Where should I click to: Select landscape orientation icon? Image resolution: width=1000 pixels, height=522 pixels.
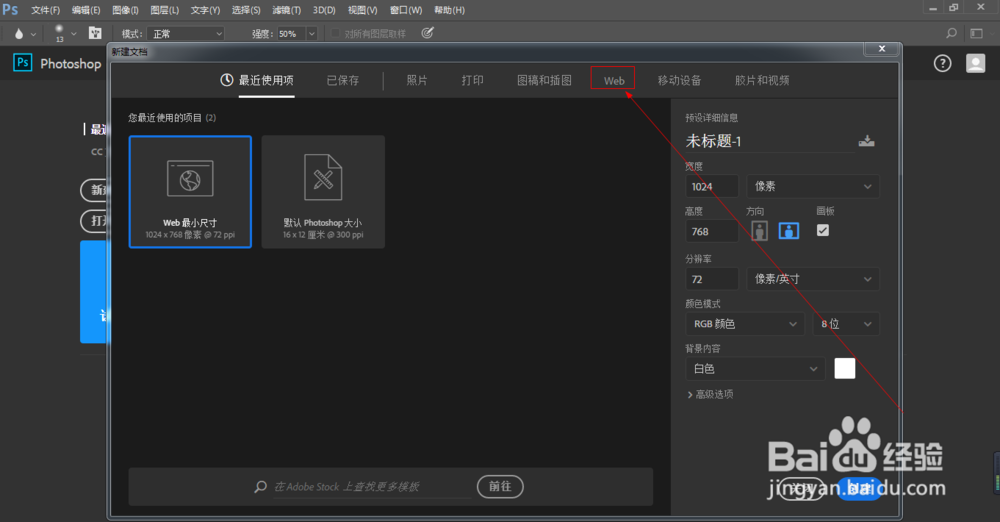[x=789, y=231]
